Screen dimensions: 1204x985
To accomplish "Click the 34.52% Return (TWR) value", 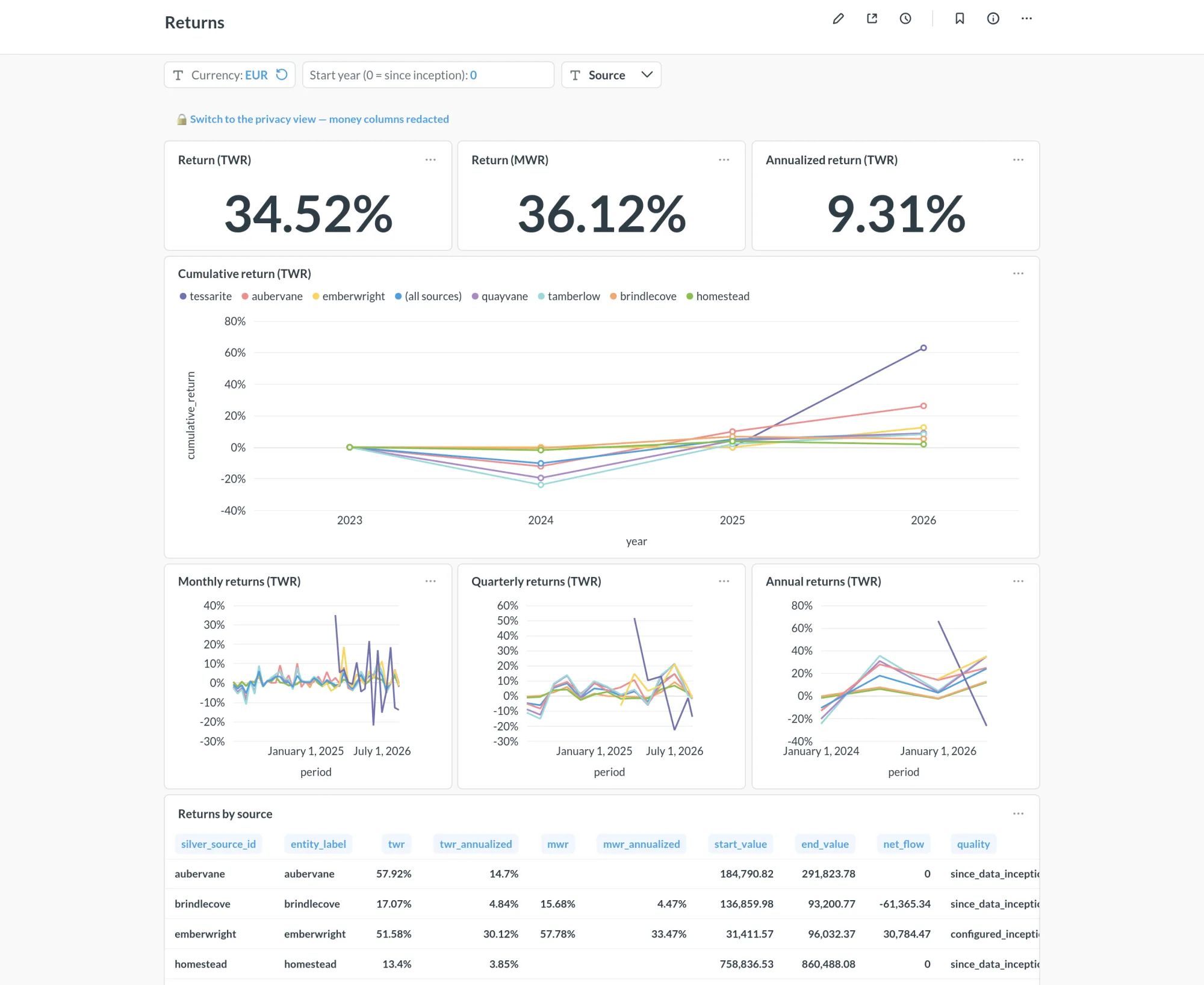I will click(x=308, y=214).
